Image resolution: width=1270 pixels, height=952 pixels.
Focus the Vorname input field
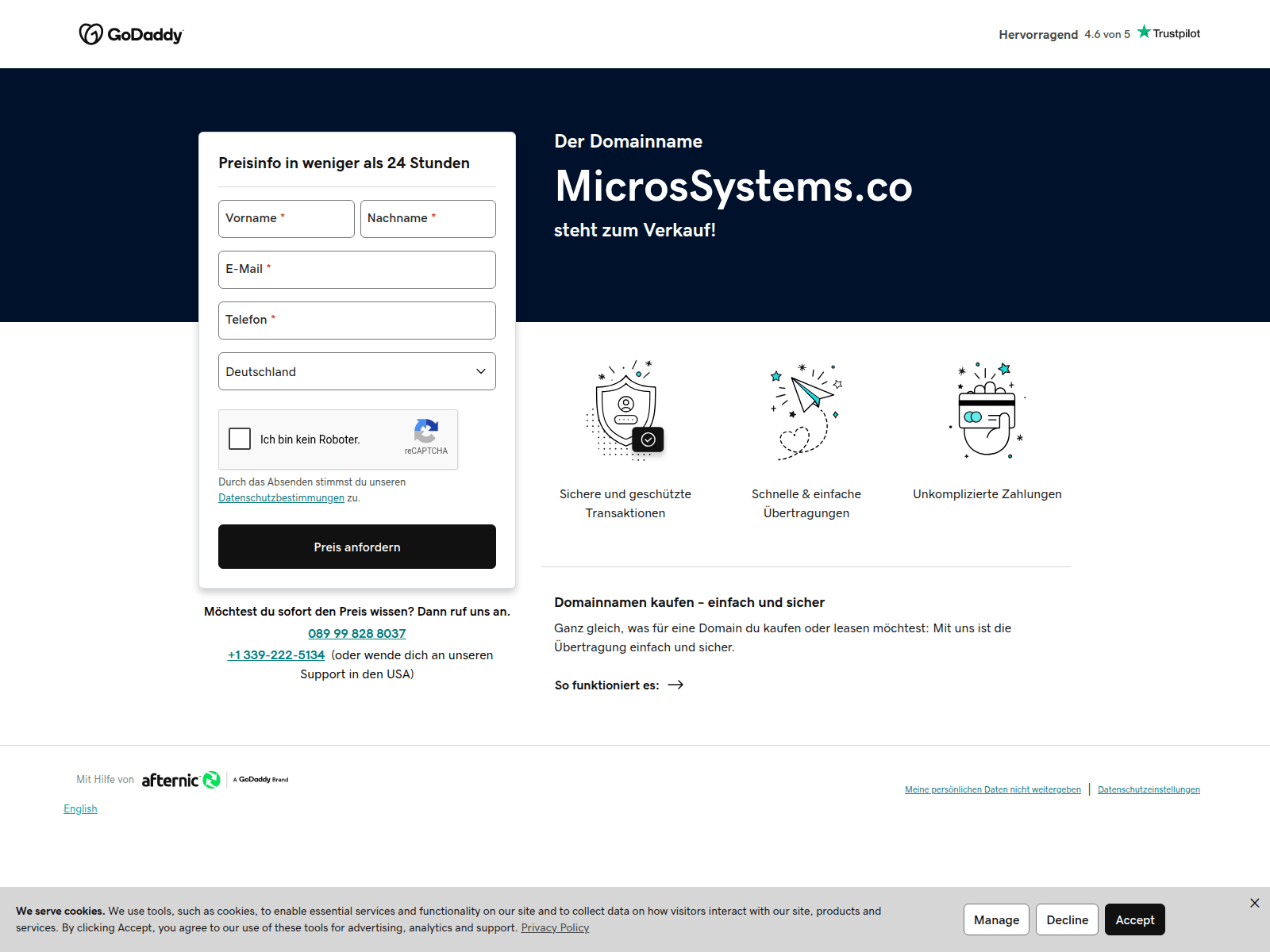pyautogui.click(x=287, y=219)
